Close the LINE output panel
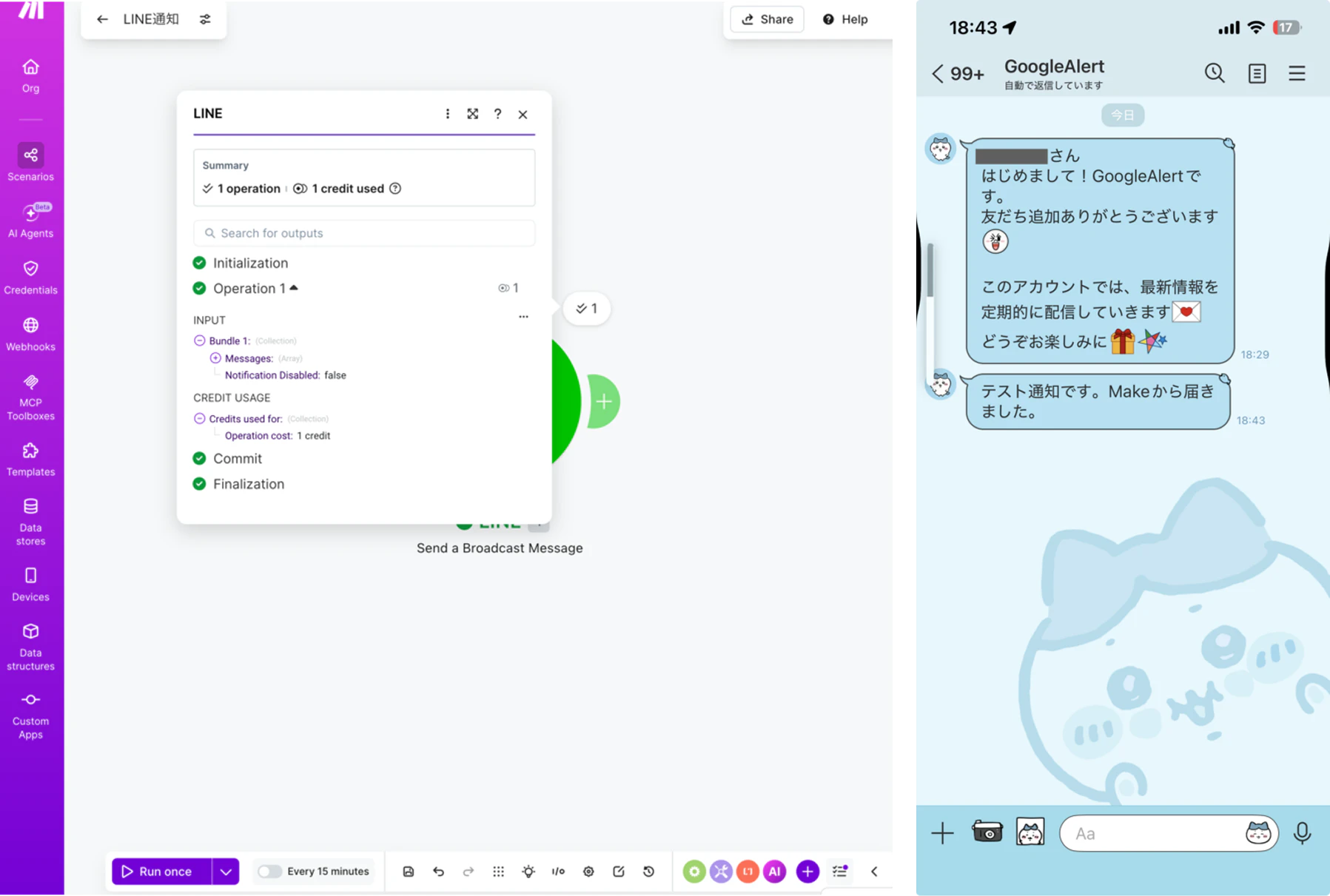Image resolution: width=1330 pixels, height=896 pixels. point(523,114)
